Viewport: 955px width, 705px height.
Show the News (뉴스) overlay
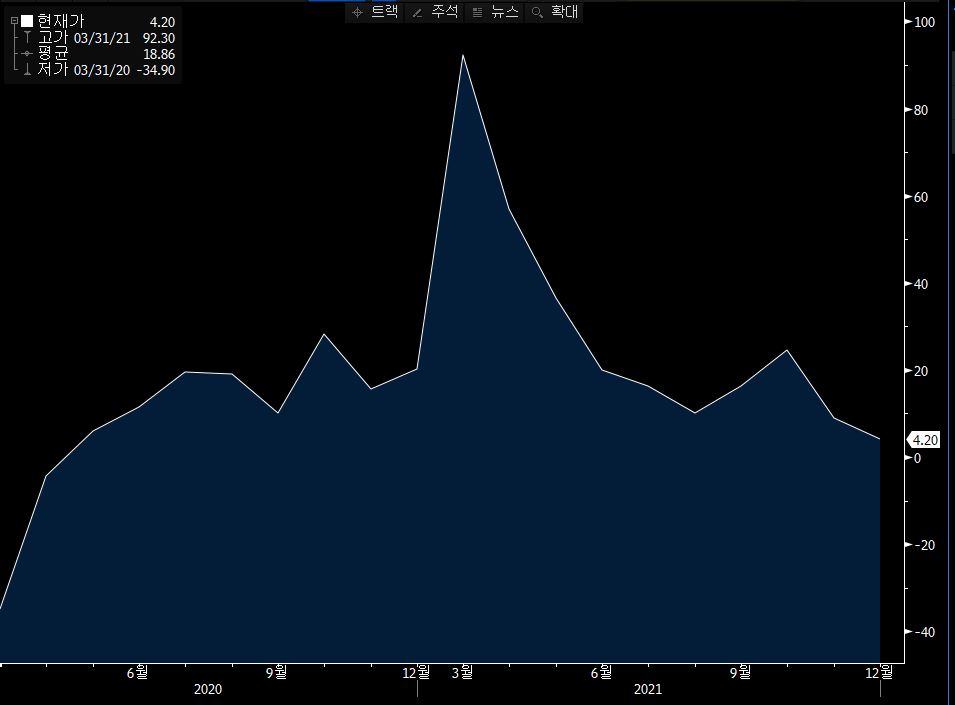pyautogui.click(x=494, y=12)
